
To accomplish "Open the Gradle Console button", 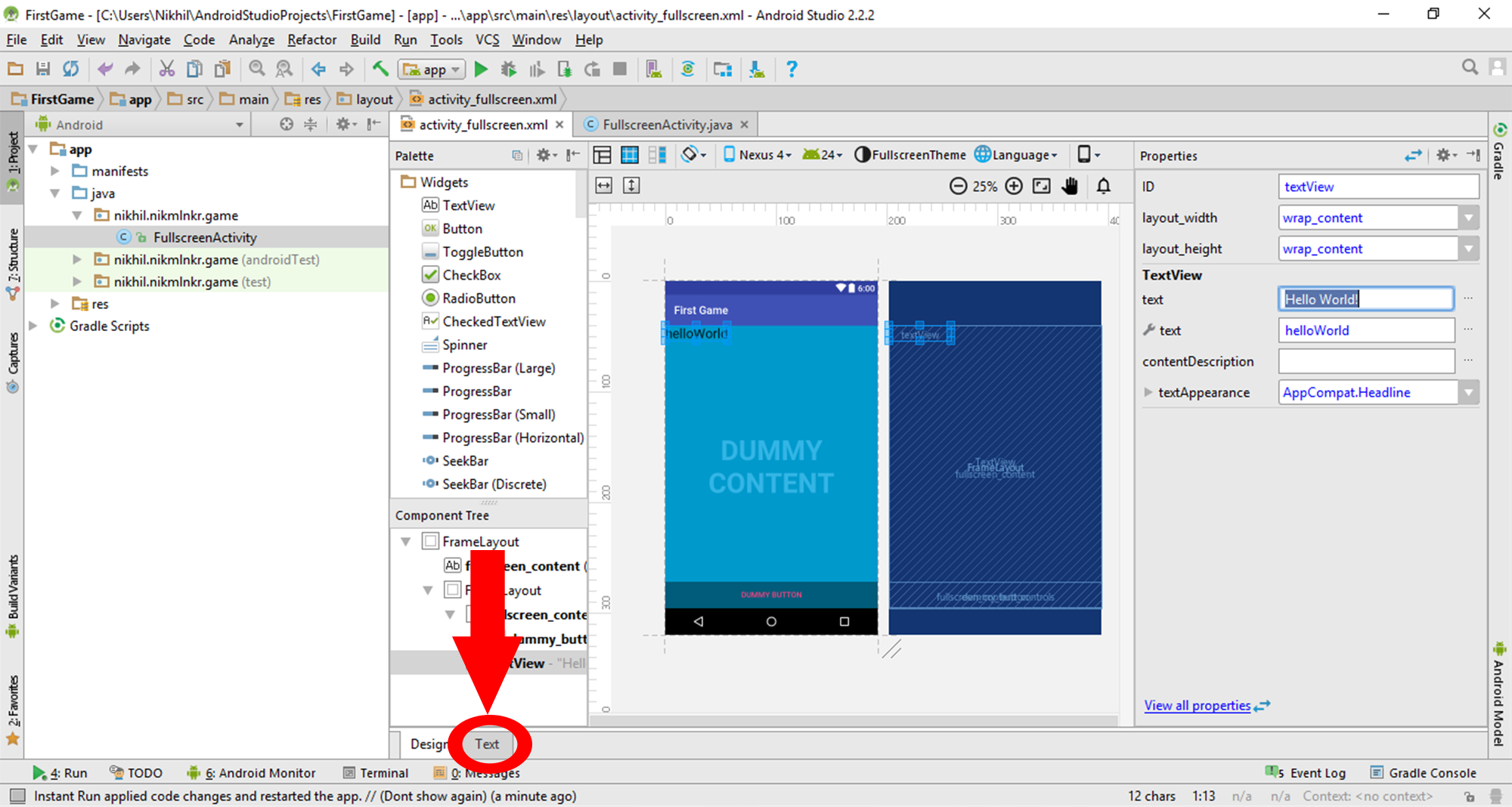I will coord(1424,773).
